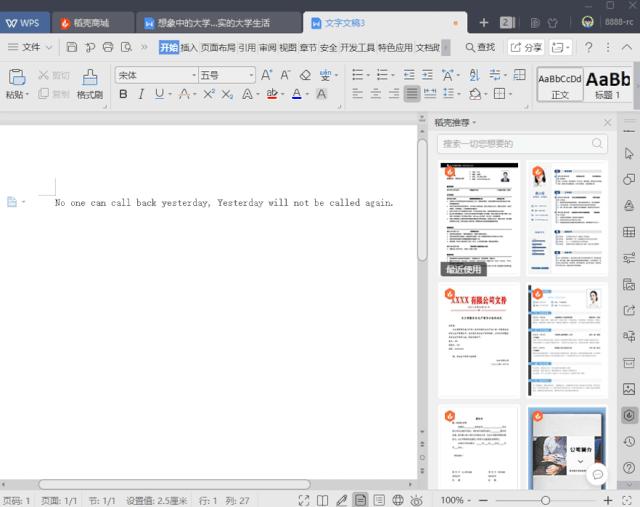This screenshot has height=507, width=640.
Task: Expand the 文件 menu
Action: click(30, 47)
